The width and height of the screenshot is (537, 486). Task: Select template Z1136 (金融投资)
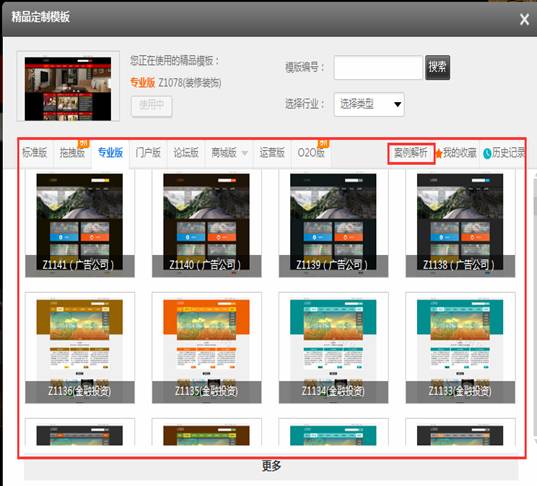point(80,348)
